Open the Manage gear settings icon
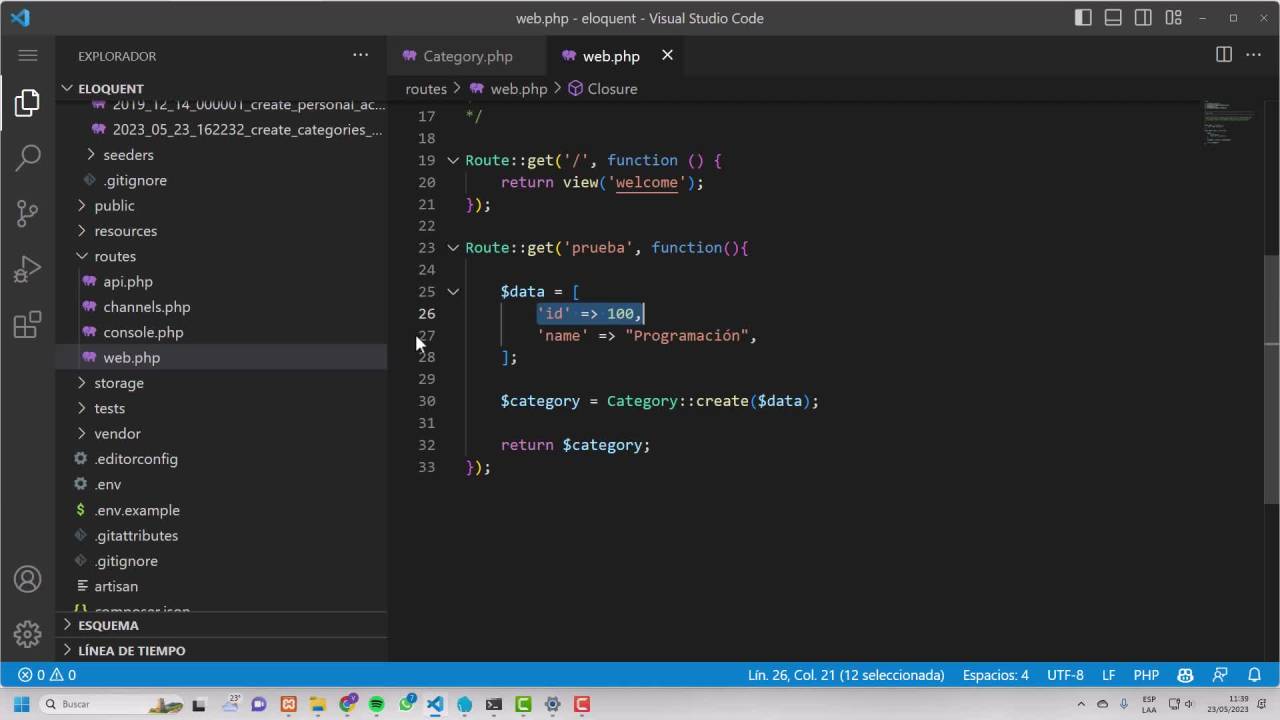1280x720 pixels. 28,634
